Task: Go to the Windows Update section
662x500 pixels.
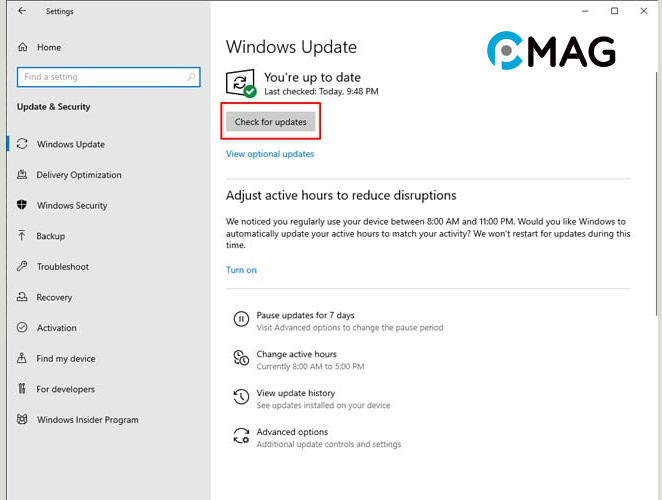Action: (70, 144)
